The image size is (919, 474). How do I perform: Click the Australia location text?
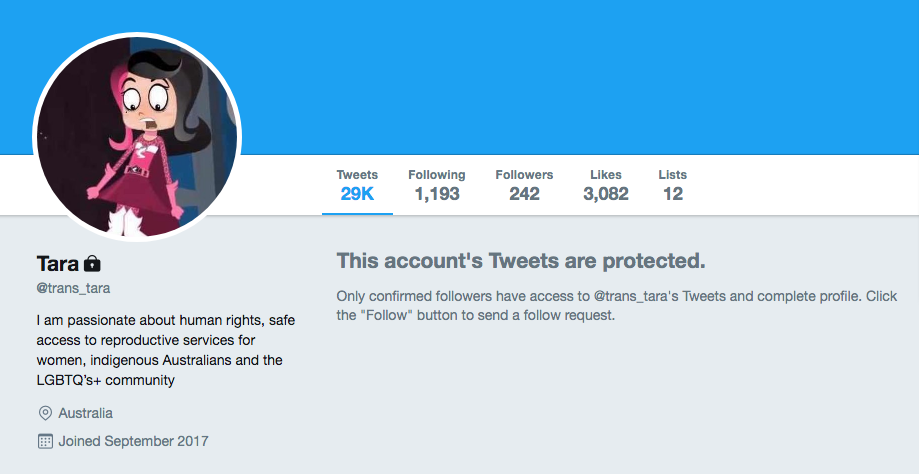coord(86,413)
